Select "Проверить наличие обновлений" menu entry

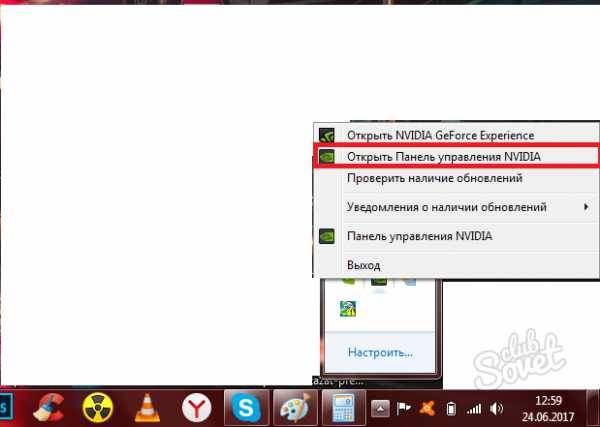(x=434, y=178)
